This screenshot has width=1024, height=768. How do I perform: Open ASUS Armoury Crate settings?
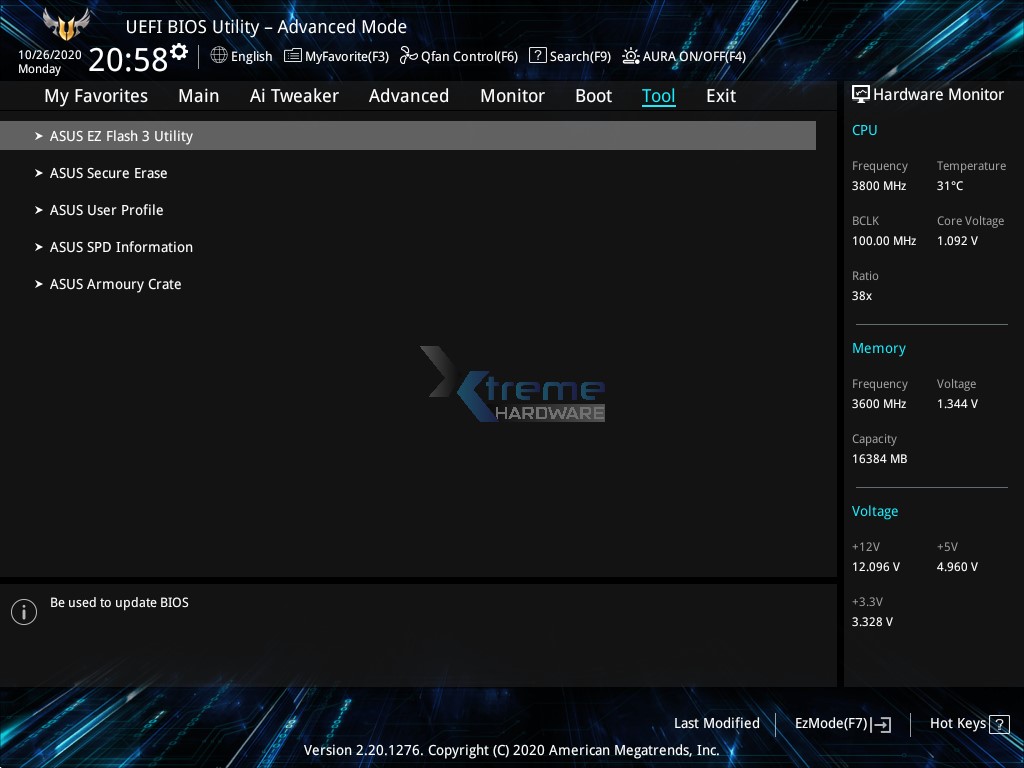[115, 284]
